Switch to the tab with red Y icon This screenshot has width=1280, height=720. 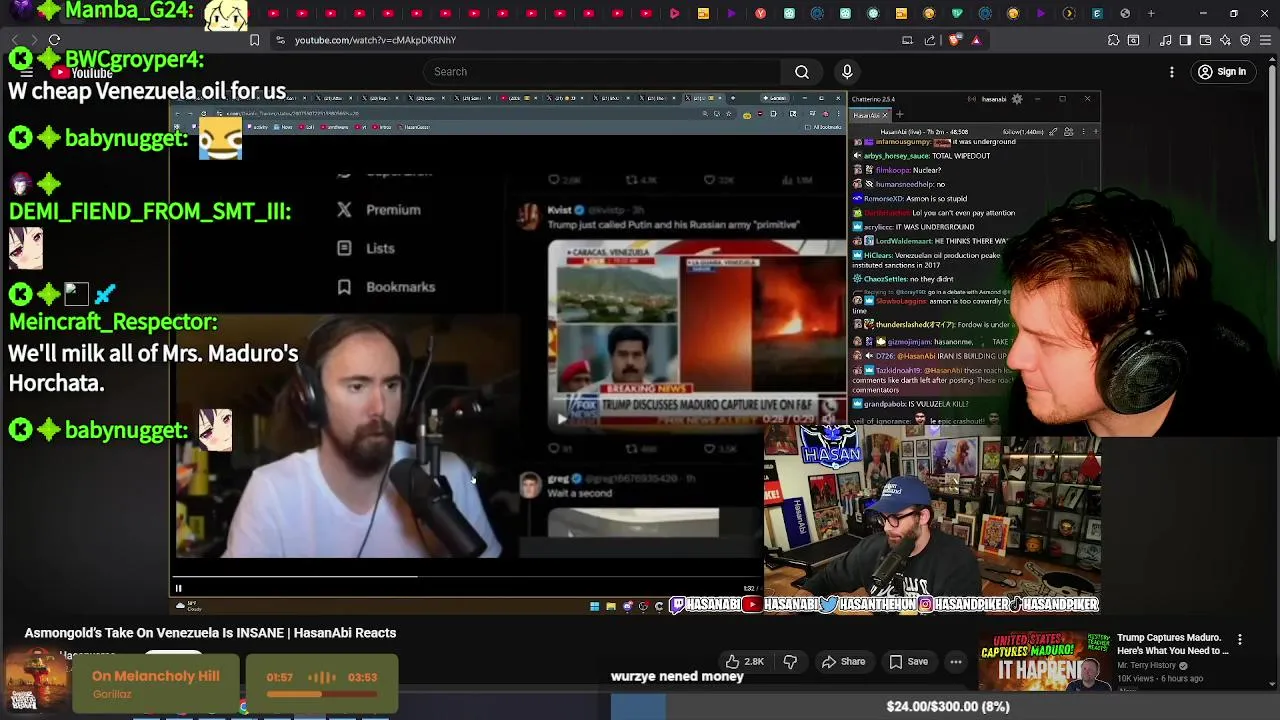pyautogui.click(x=761, y=14)
